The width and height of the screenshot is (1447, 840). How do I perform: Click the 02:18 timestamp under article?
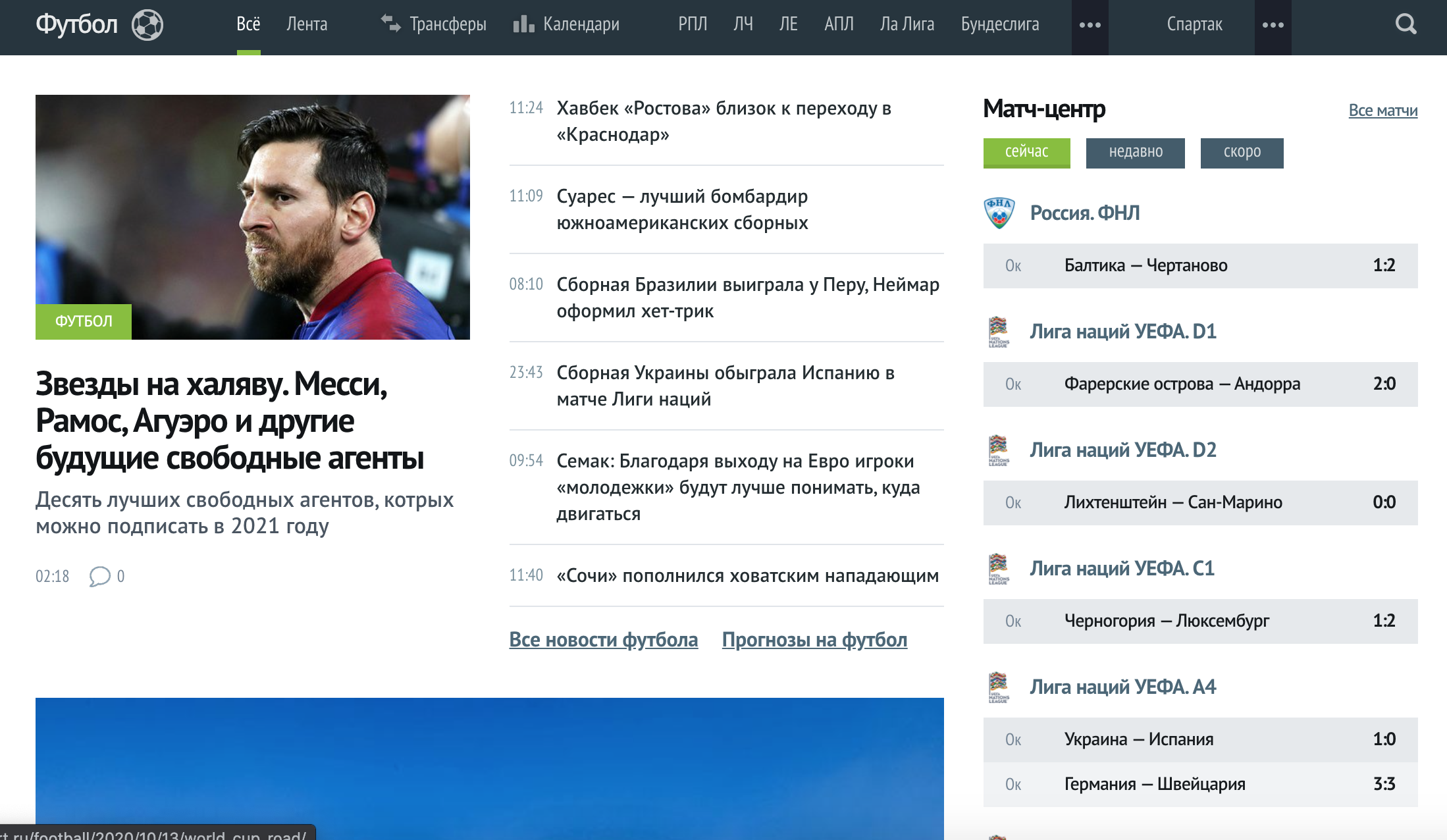point(52,577)
